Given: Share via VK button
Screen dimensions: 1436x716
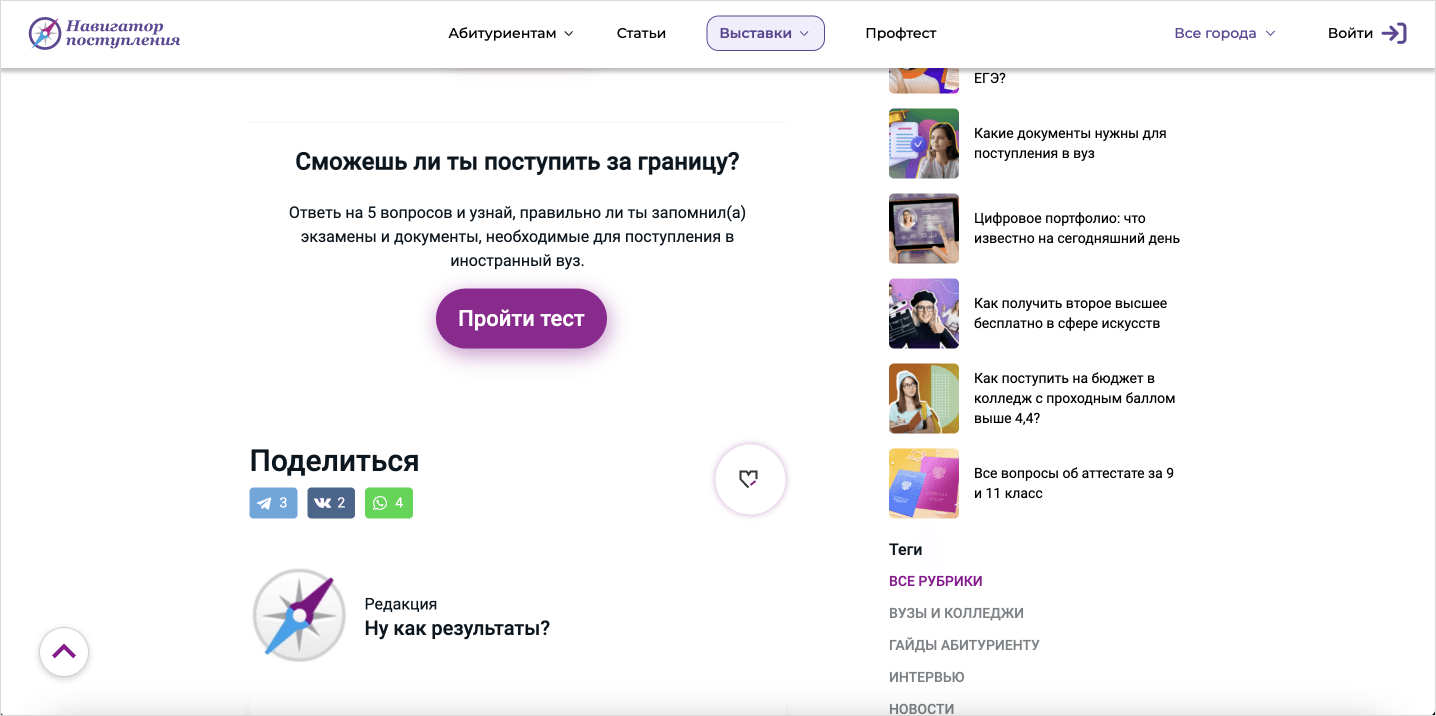Looking at the screenshot, I should click(x=331, y=503).
